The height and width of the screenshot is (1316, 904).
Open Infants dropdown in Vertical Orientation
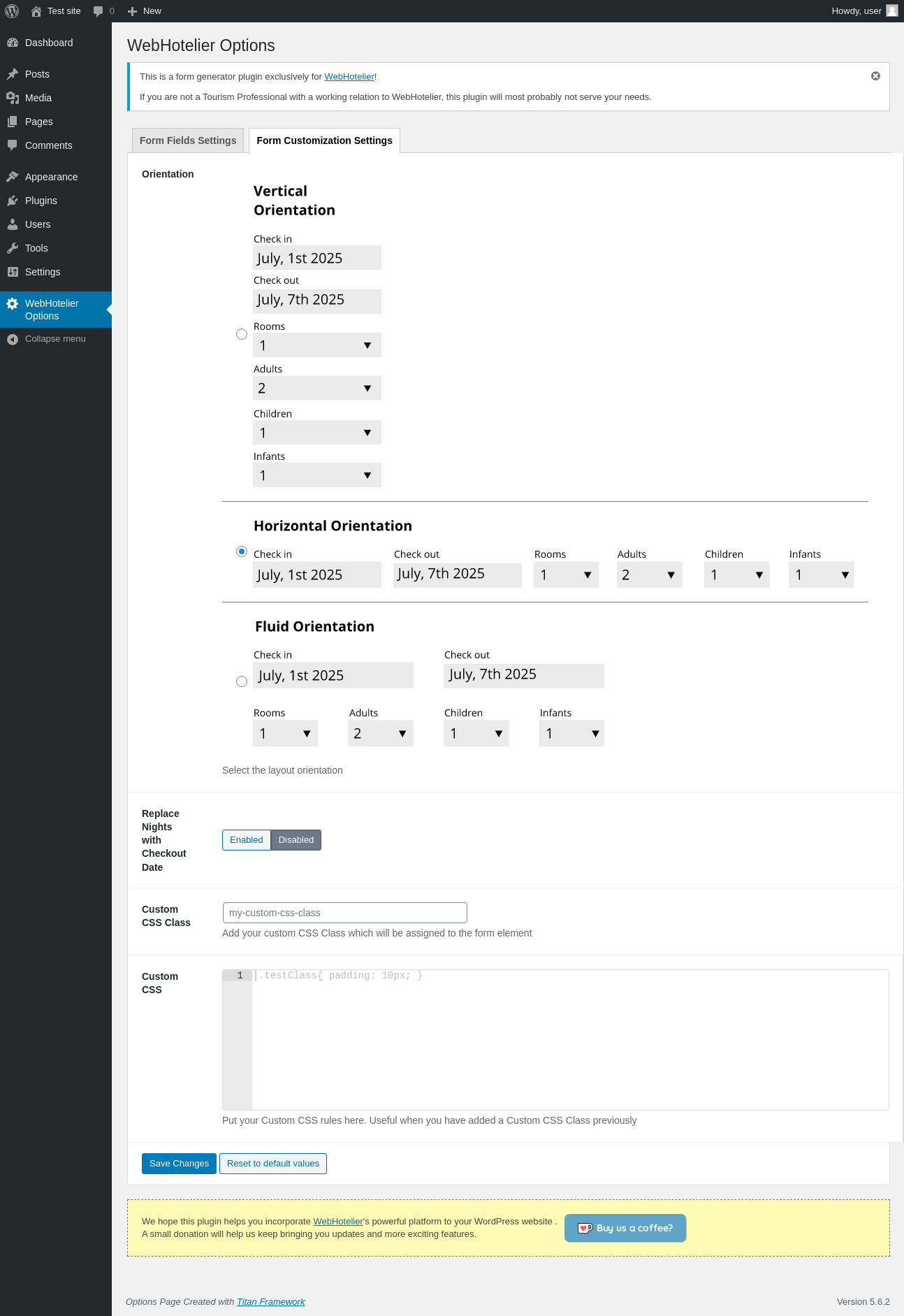[317, 475]
